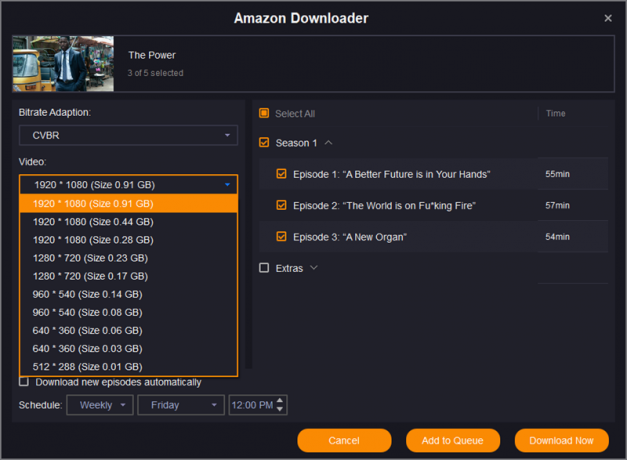Click Add to Queue button
Screen dimensions: 627x460
pos(453,440)
